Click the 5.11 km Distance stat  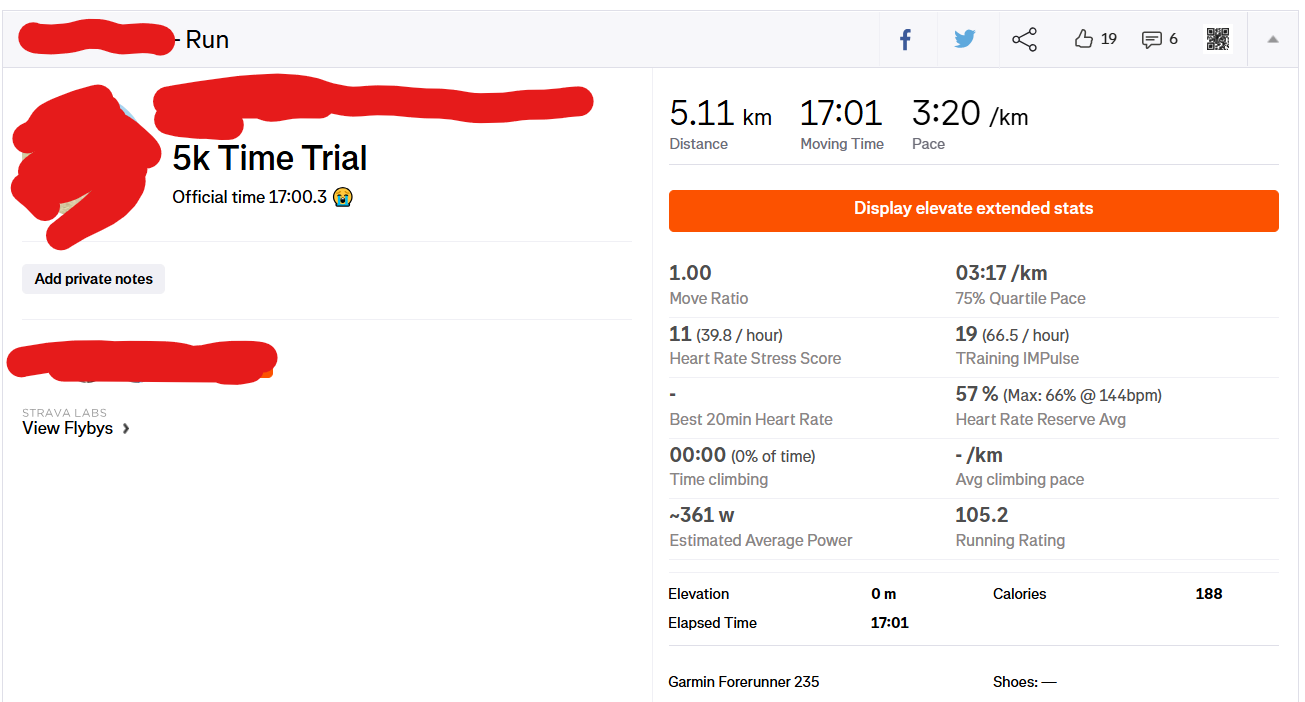coord(720,114)
